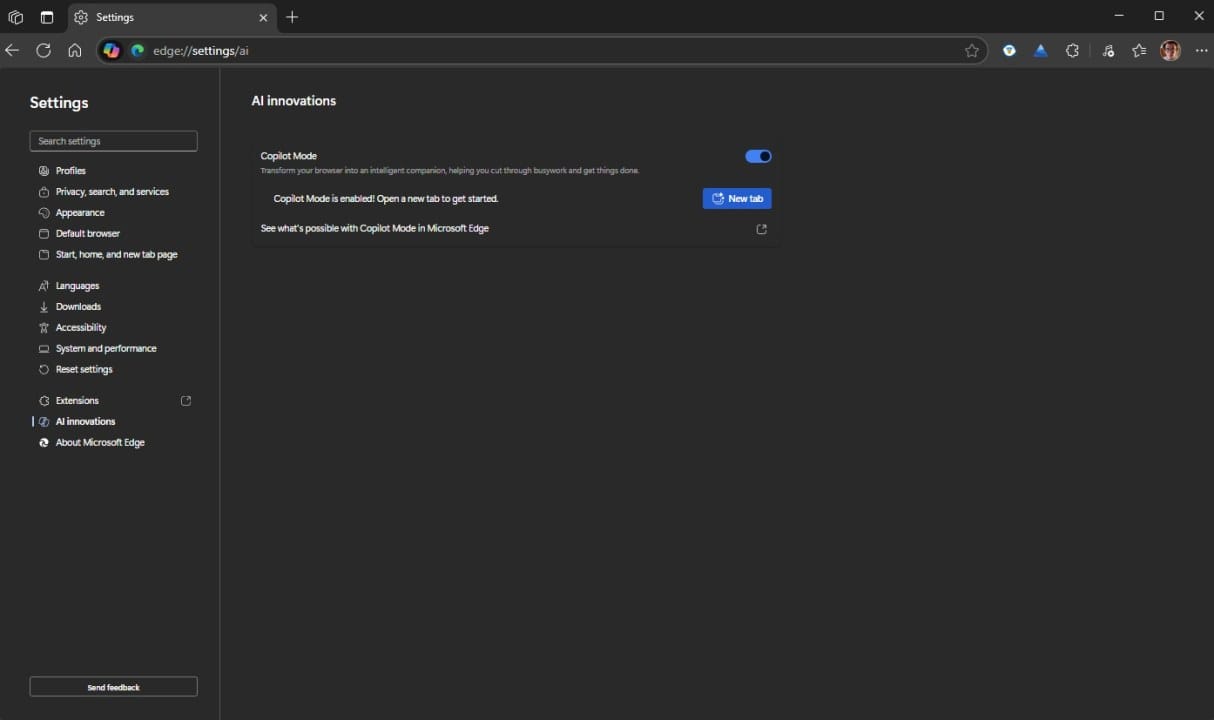1214x720 pixels.
Task: Go to the Home page icon
Action: 75,51
